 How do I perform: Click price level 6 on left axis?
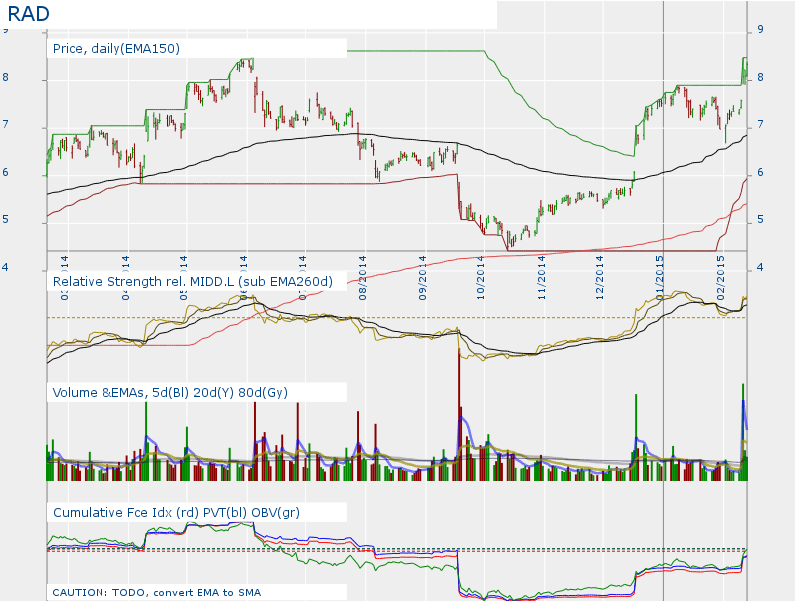6,172
